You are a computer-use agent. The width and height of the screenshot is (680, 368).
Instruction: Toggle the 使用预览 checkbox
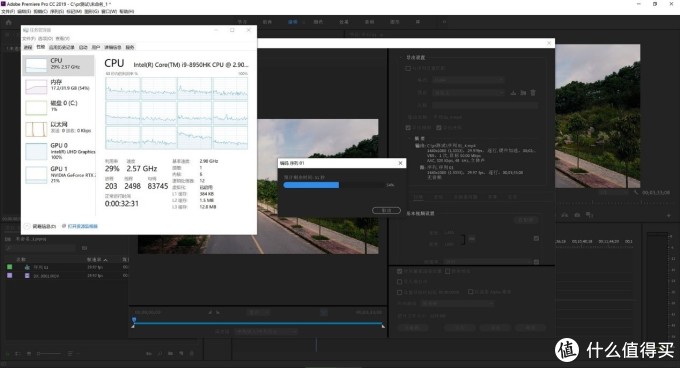point(448,271)
